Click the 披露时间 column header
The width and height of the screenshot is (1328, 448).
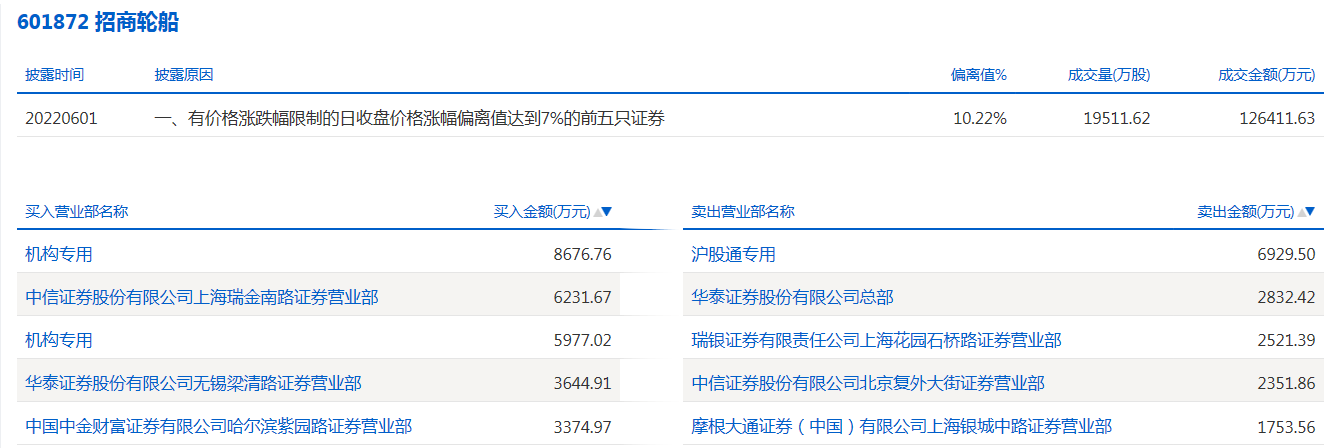tap(54, 75)
